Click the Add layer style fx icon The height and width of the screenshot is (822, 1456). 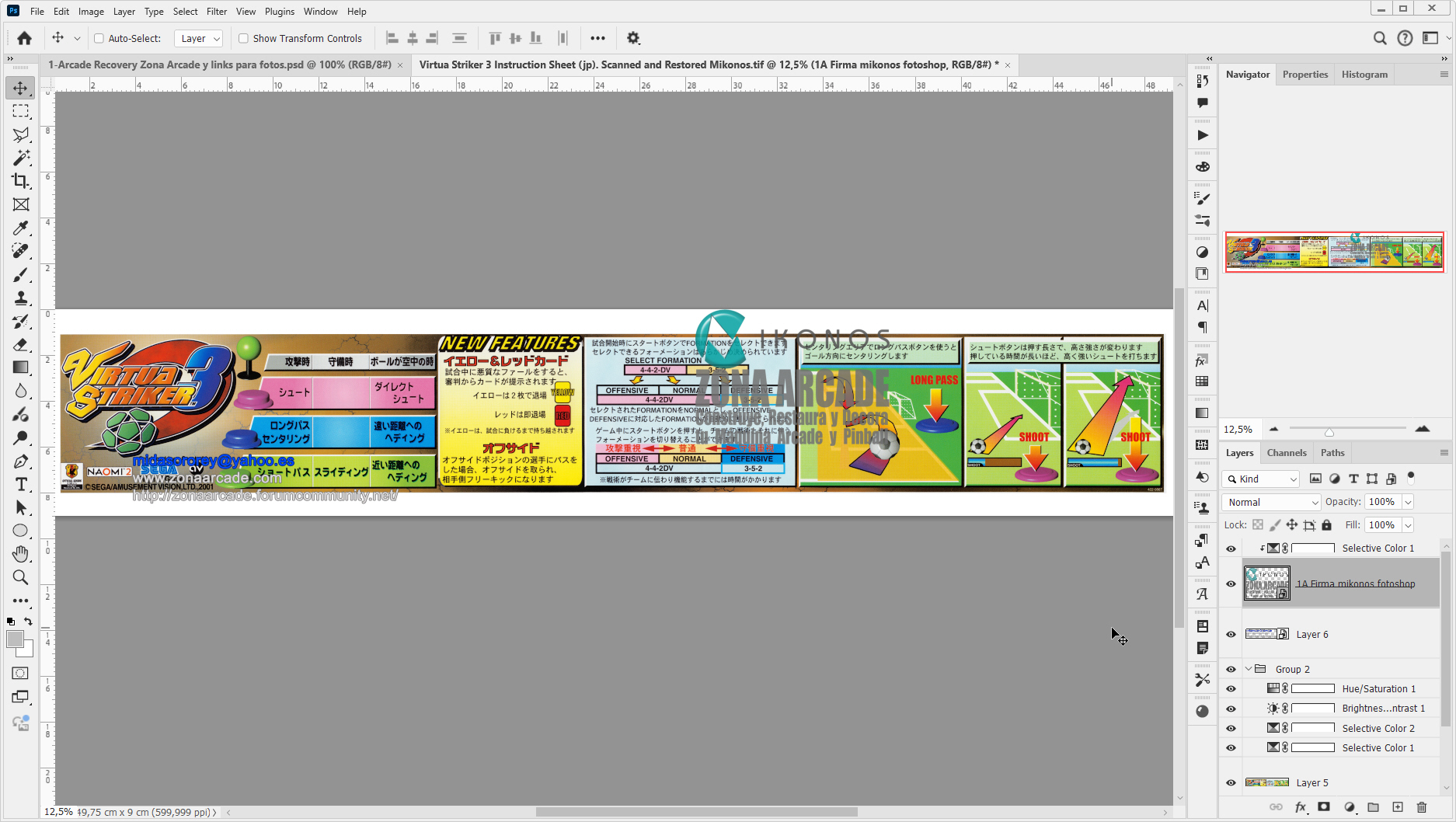click(1301, 807)
